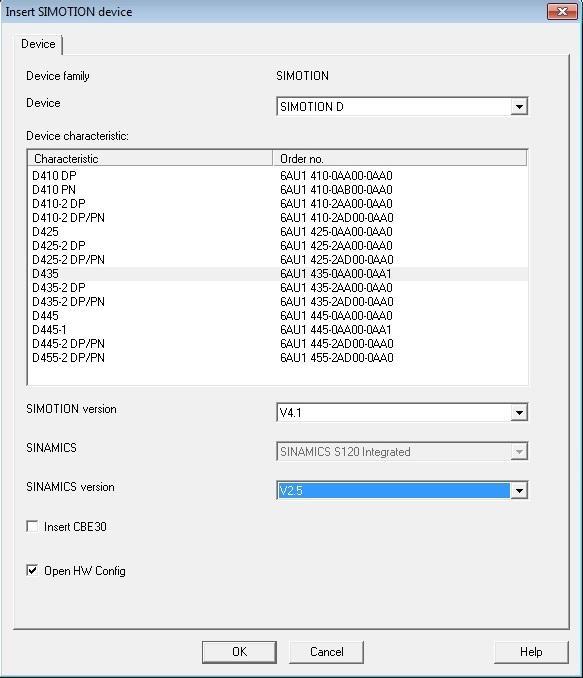583x678 pixels.
Task: Open the SINAMICS version V2.5 dropdown
Action: click(519, 491)
